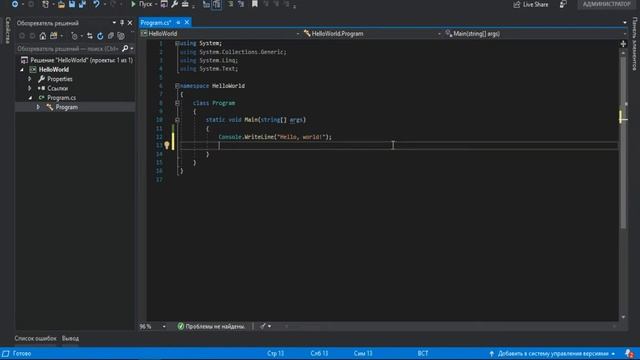Click 'Проблемы не найдены' status indicator
Image resolution: width=640 pixels, height=360 pixels.
[211, 327]
